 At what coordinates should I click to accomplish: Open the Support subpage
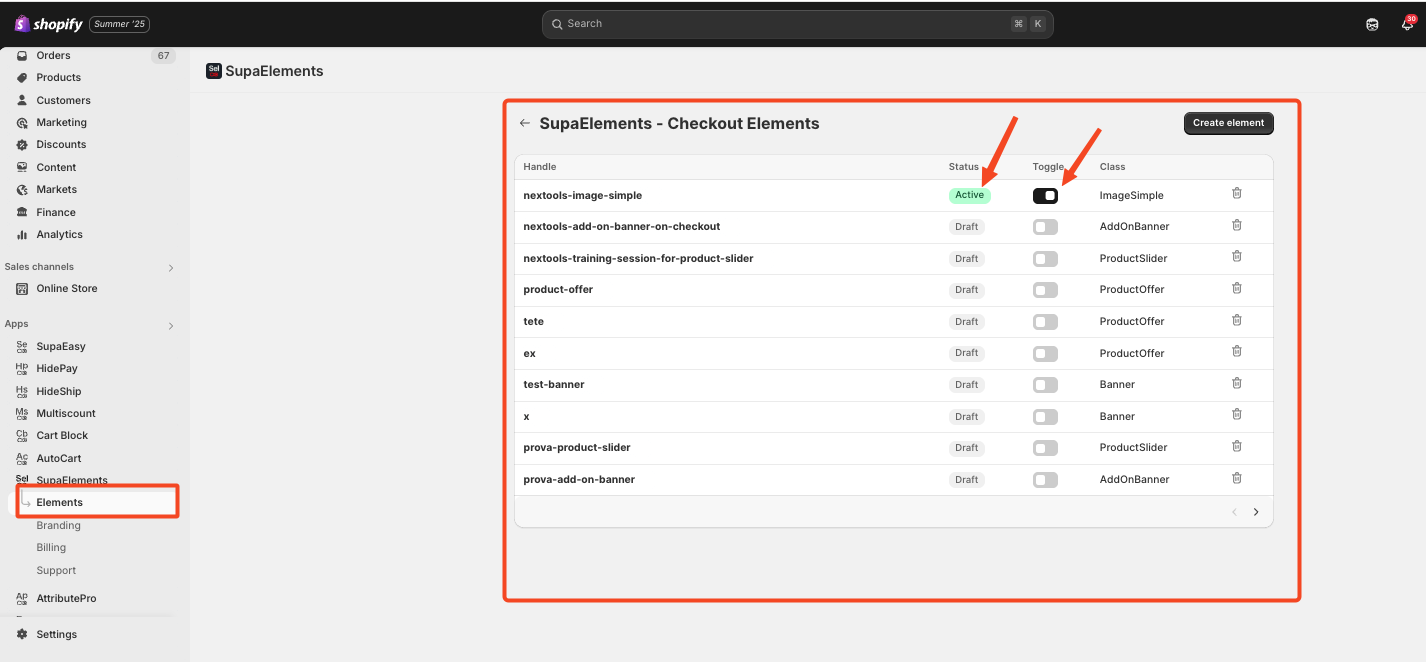56,570
